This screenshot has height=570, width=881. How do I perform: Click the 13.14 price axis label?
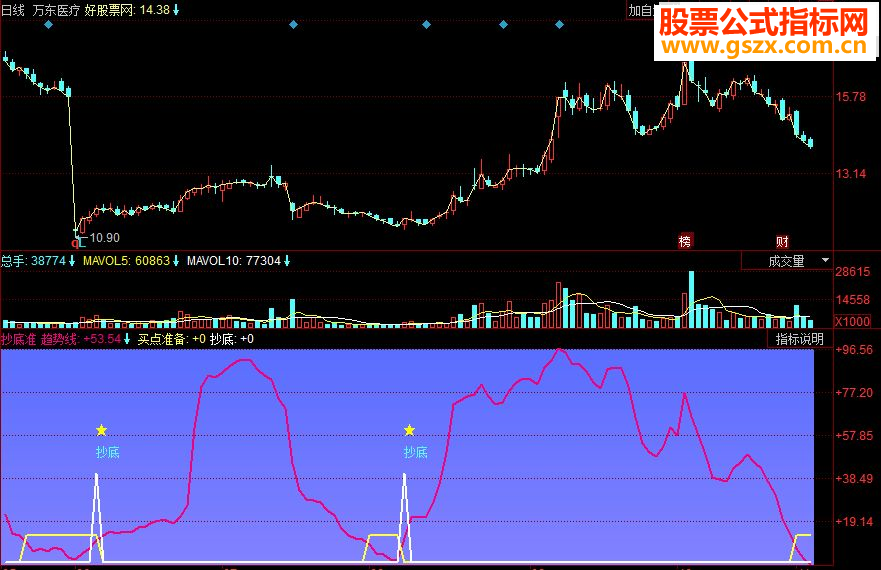click(851, 174)
